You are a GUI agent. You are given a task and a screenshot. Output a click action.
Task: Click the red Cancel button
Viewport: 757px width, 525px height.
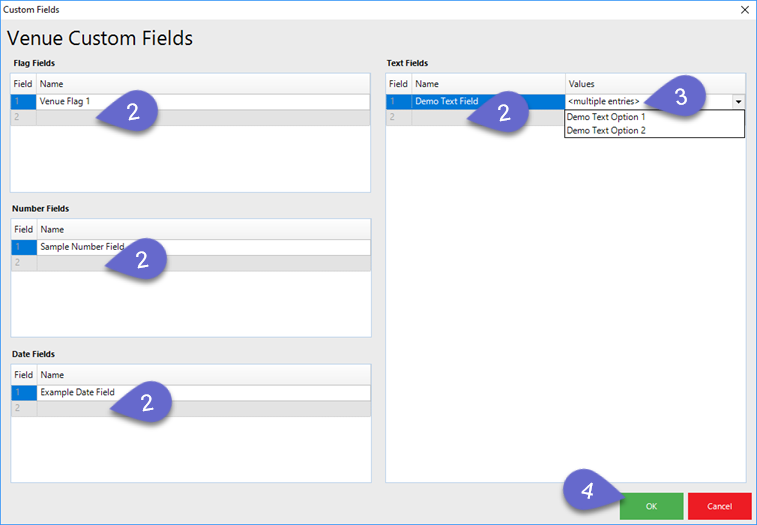click(719, 506)
